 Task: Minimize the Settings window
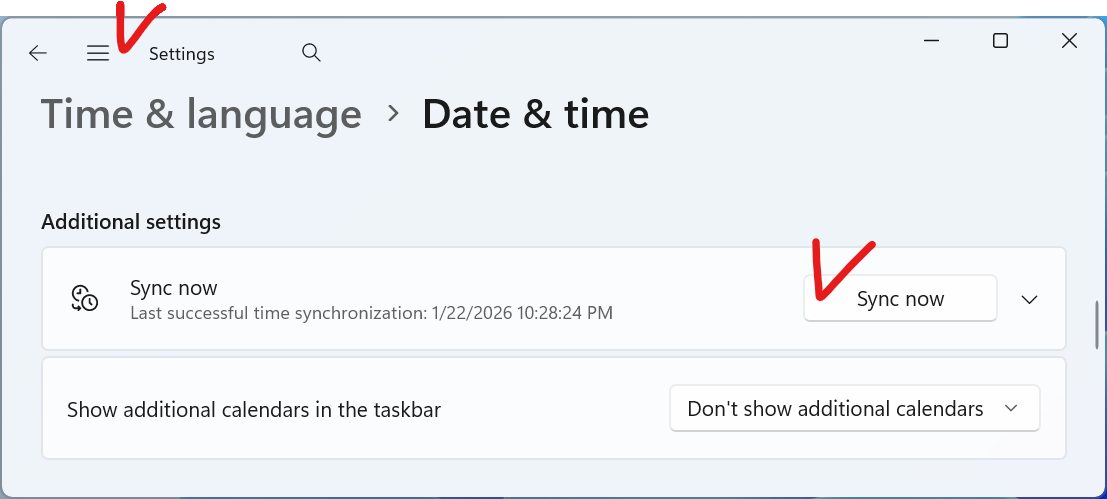(x=931, y=41)
